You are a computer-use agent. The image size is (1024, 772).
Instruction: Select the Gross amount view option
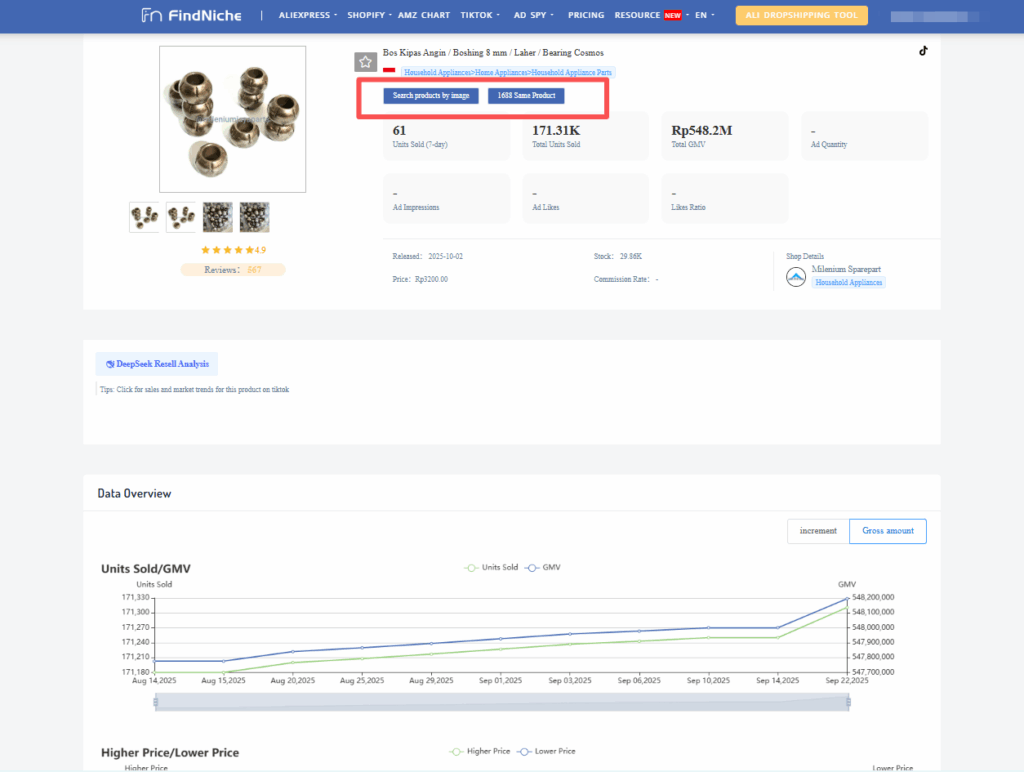tap(888, 531)
